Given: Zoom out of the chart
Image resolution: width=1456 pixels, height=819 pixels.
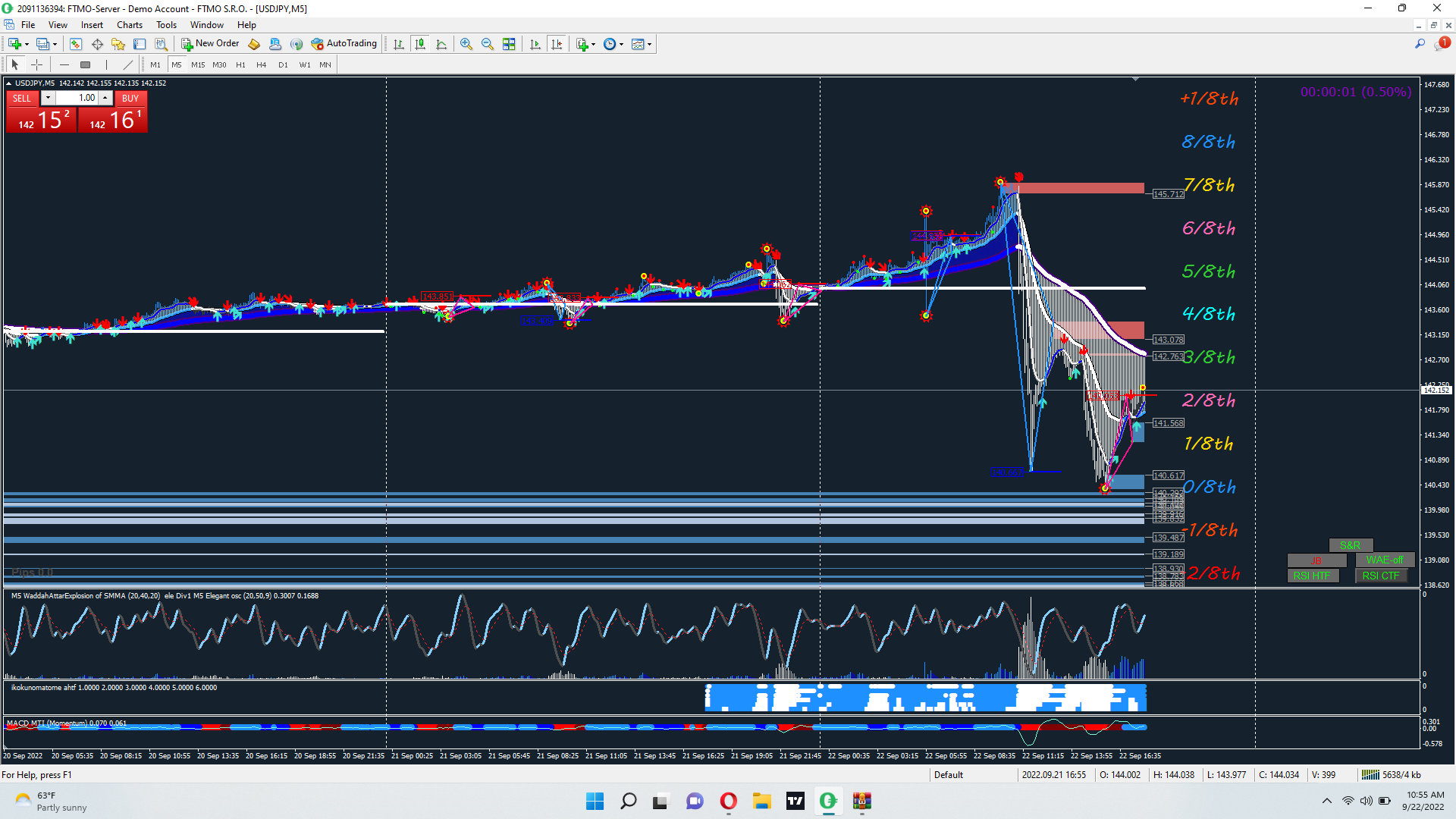Looking at the screenshot, I should pos(488,44).
